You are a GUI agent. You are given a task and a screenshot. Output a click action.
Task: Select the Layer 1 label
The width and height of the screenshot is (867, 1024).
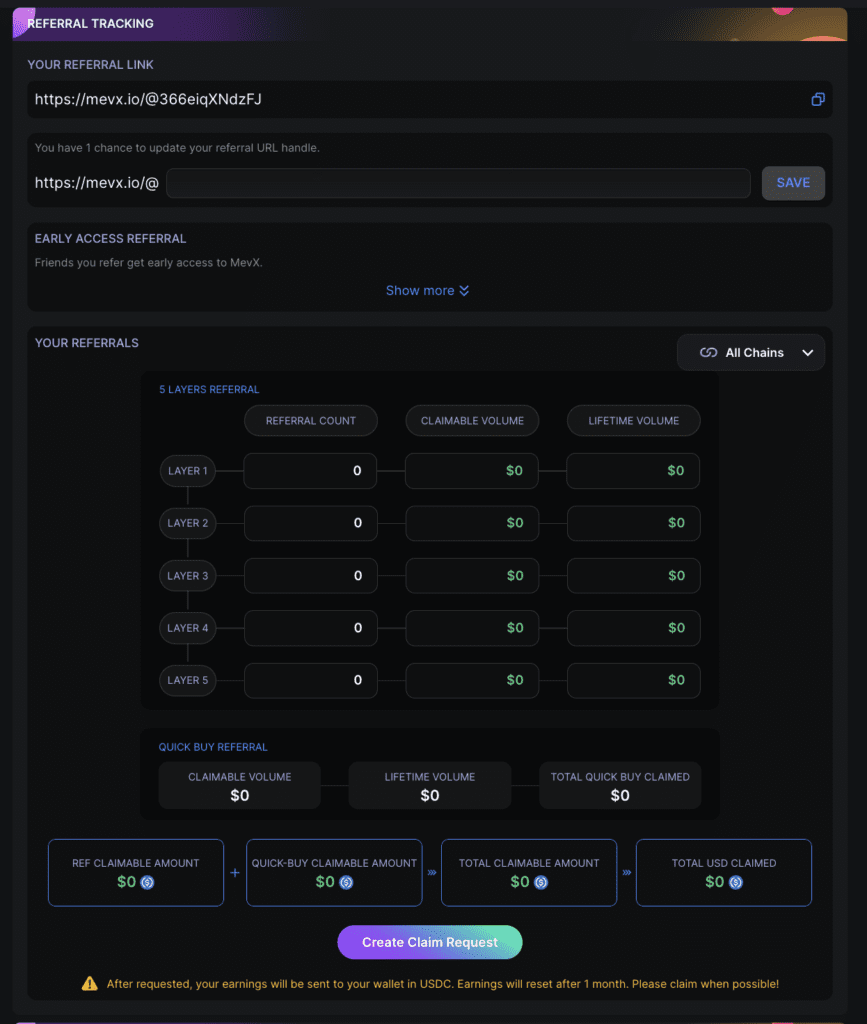pyautogui.click(x=187, y=471)
